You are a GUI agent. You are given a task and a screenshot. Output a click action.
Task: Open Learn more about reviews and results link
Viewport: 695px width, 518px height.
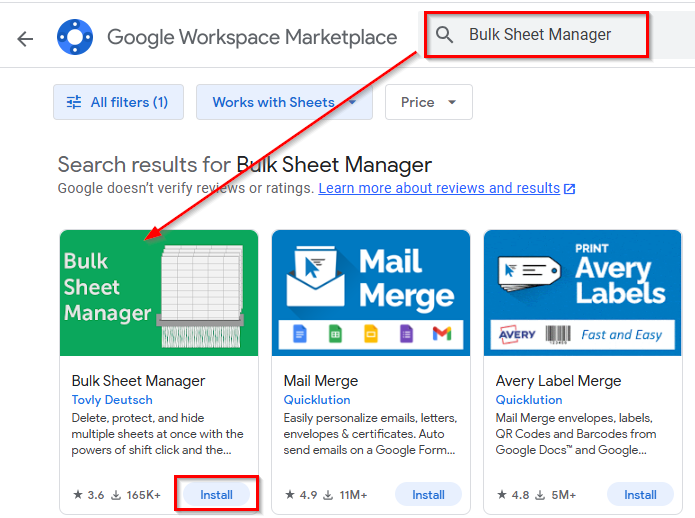pos(439,188)
